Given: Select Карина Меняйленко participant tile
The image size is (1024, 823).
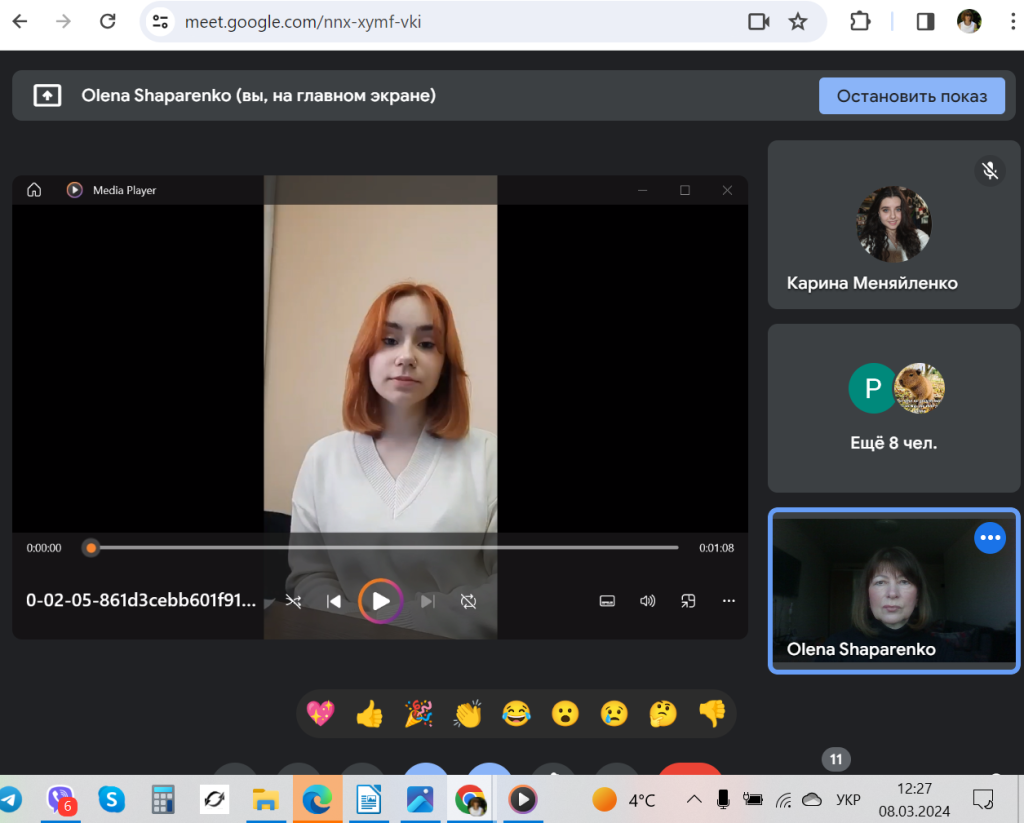Looking at the screenshot, I should click(893, 225).
